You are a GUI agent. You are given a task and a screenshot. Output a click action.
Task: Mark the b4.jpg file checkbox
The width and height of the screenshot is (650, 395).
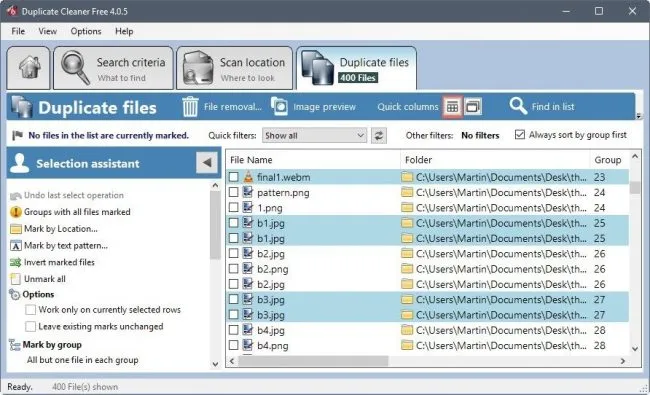(234, 330)
